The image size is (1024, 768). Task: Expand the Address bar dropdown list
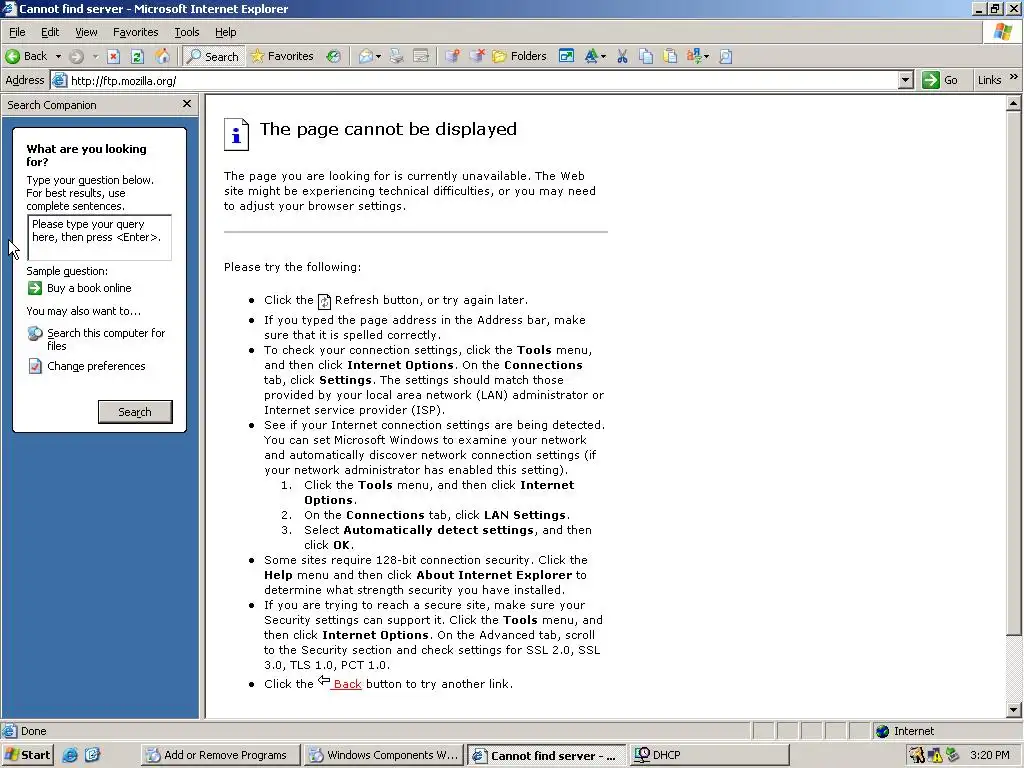point(905,80)
